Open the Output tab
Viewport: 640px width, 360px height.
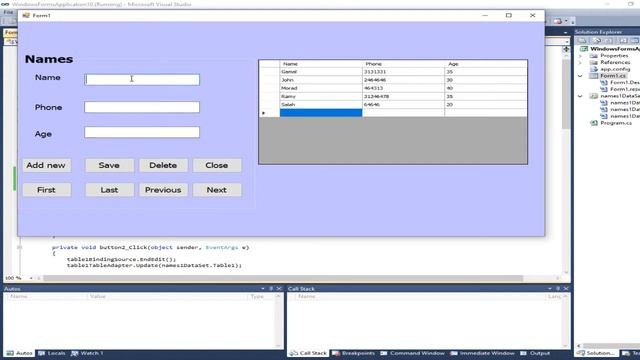[535, 353]
